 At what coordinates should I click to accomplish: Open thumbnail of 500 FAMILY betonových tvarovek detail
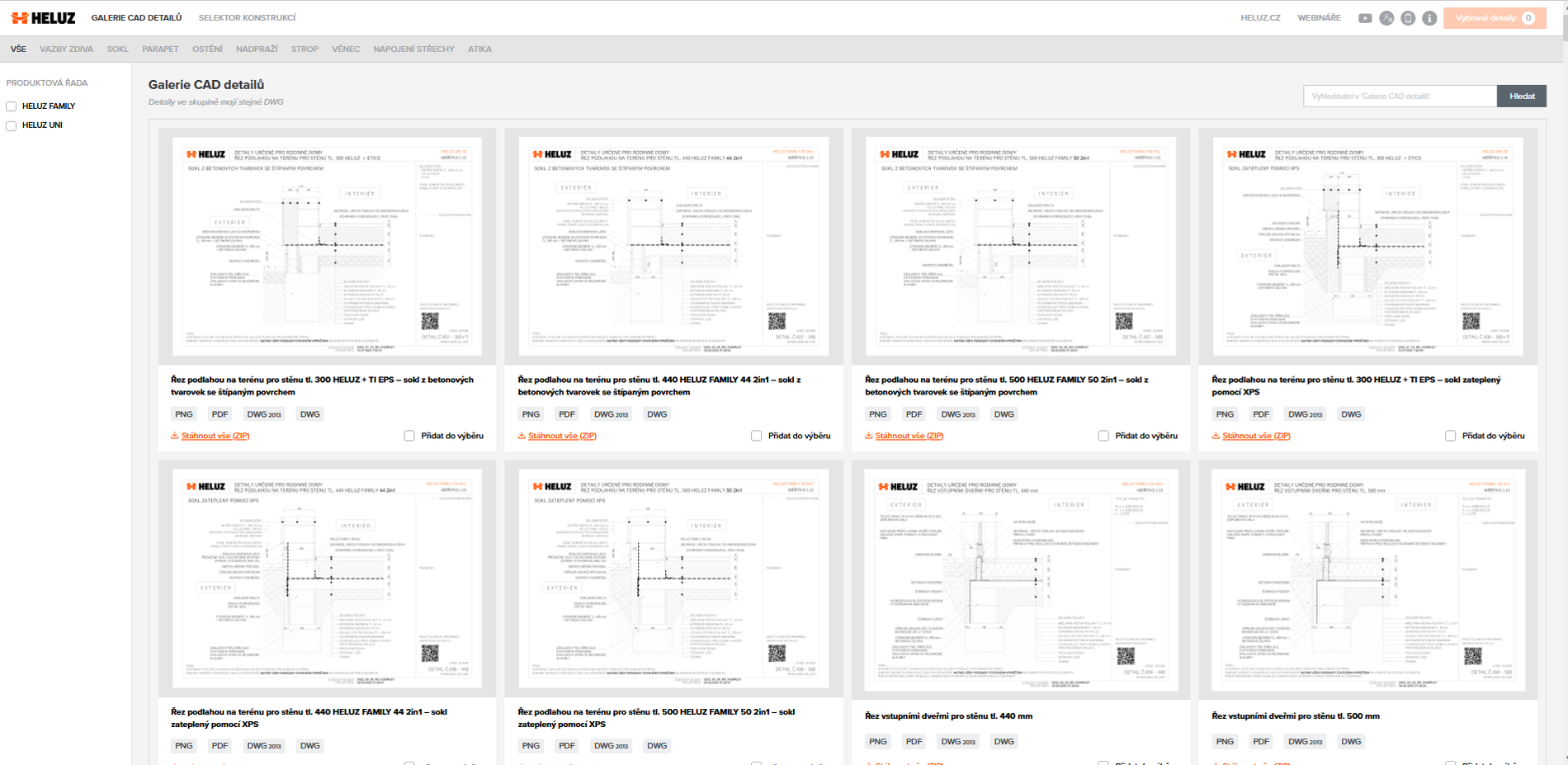[x=1021, y=247]
